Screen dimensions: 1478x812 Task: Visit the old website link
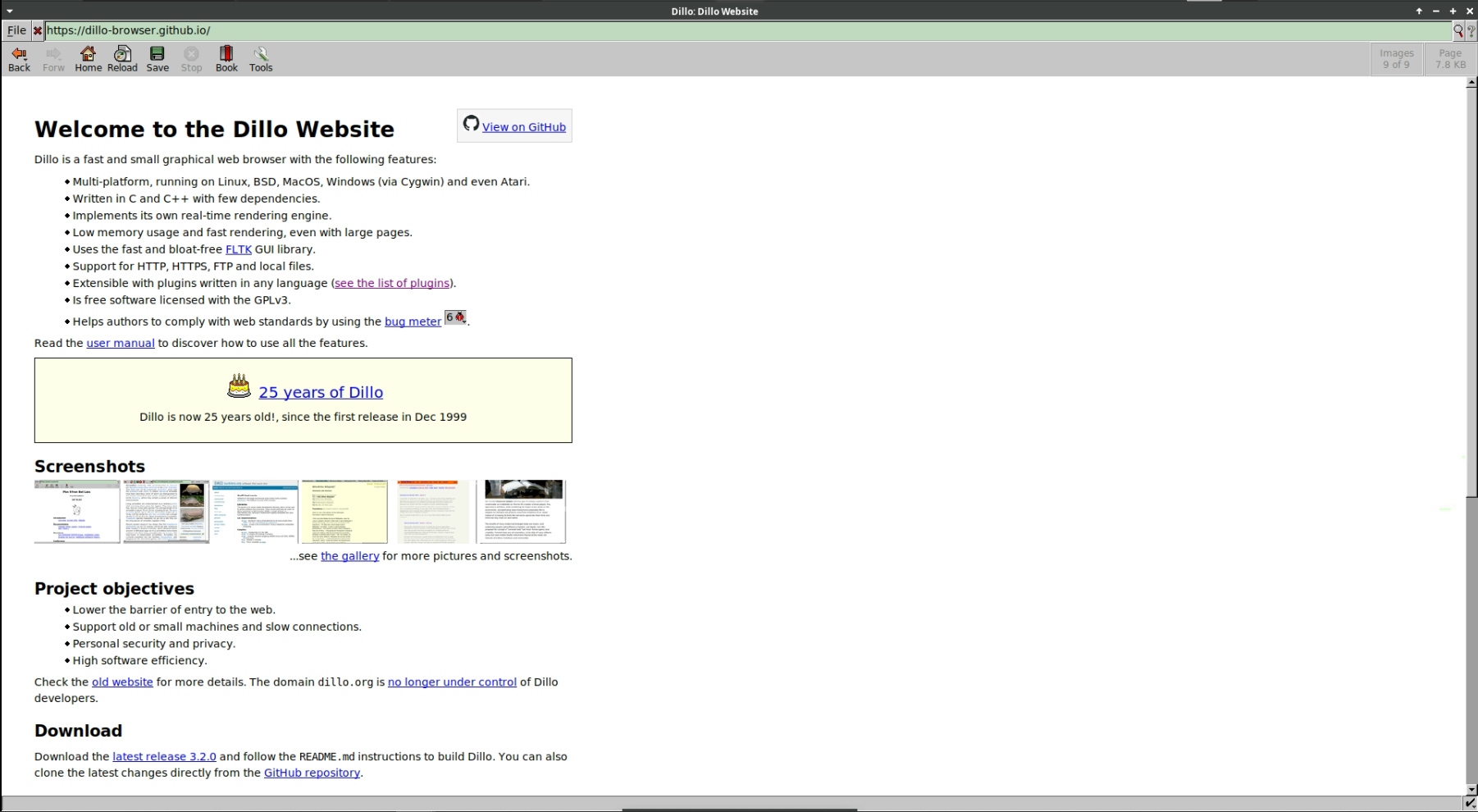pyautogui.click(x=122, y=682)
